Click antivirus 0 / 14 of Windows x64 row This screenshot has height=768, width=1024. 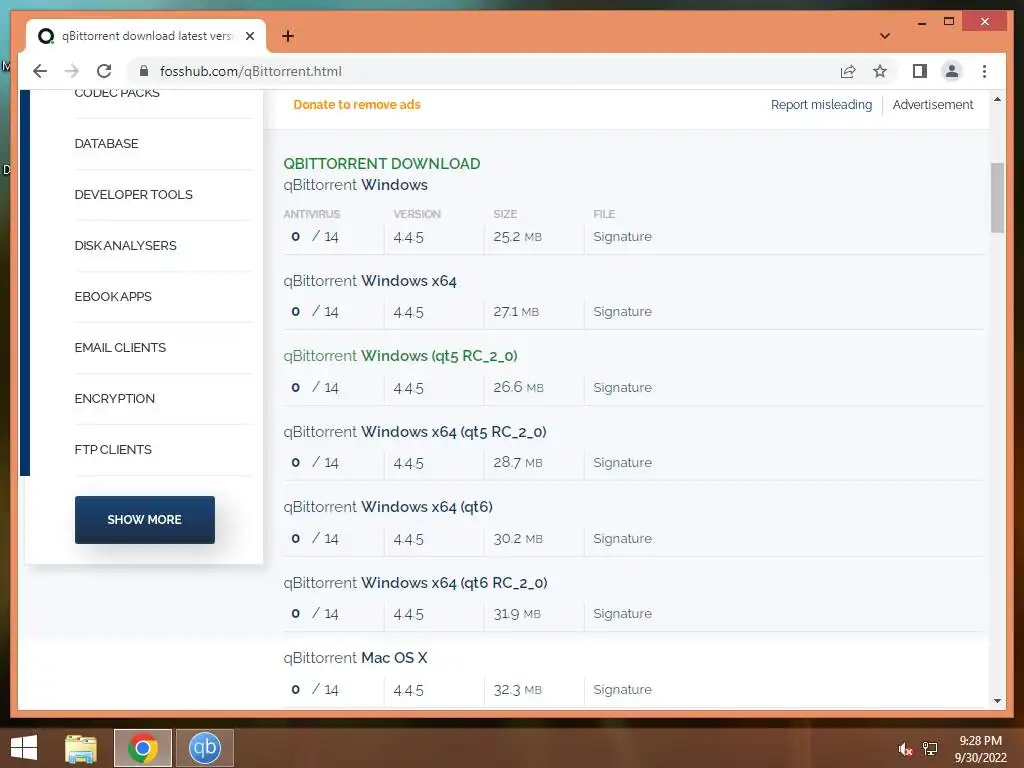[x=315, y=312]
